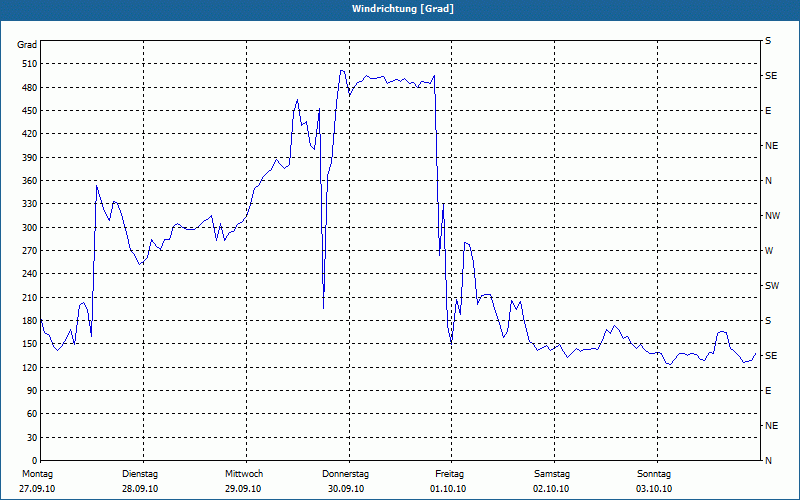Select the date '01.10.10'
800x500 pixels.
[x=448, y=489]
